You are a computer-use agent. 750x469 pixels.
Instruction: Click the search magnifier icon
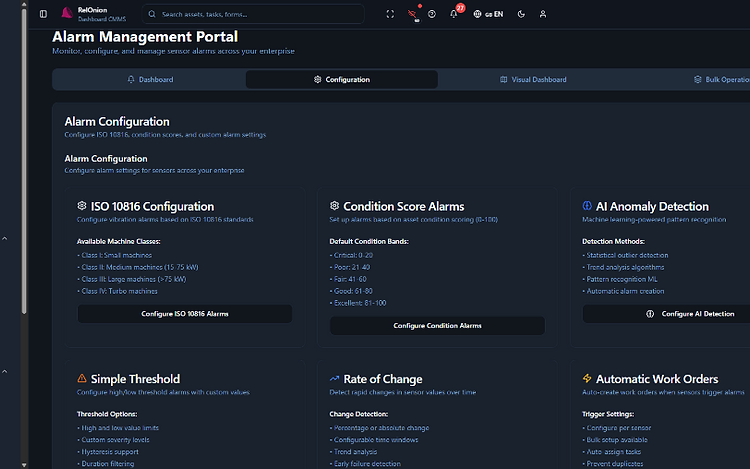pyautogui.click(x=152, y=14)
